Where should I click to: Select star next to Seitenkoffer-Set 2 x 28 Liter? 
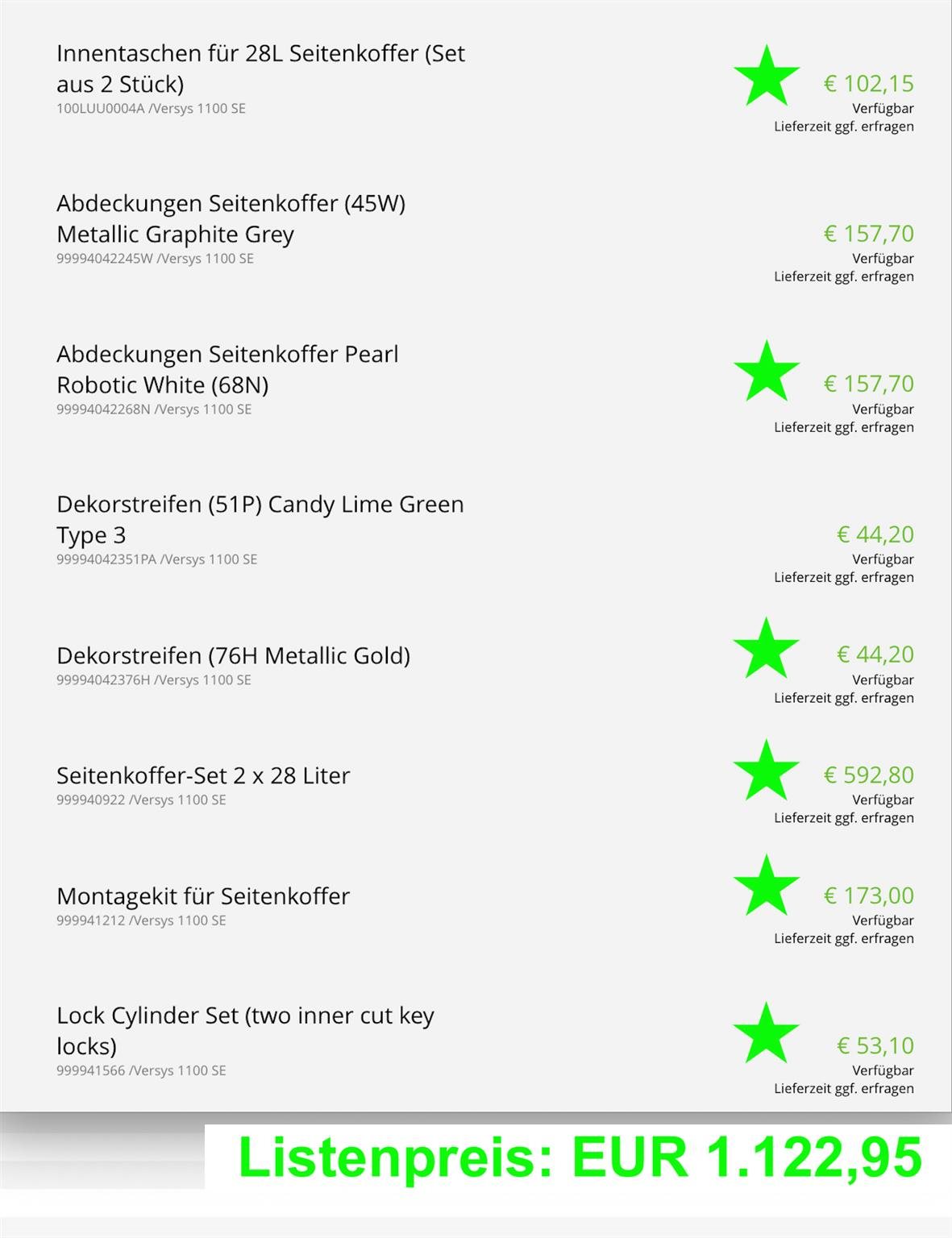pos(766,770)
